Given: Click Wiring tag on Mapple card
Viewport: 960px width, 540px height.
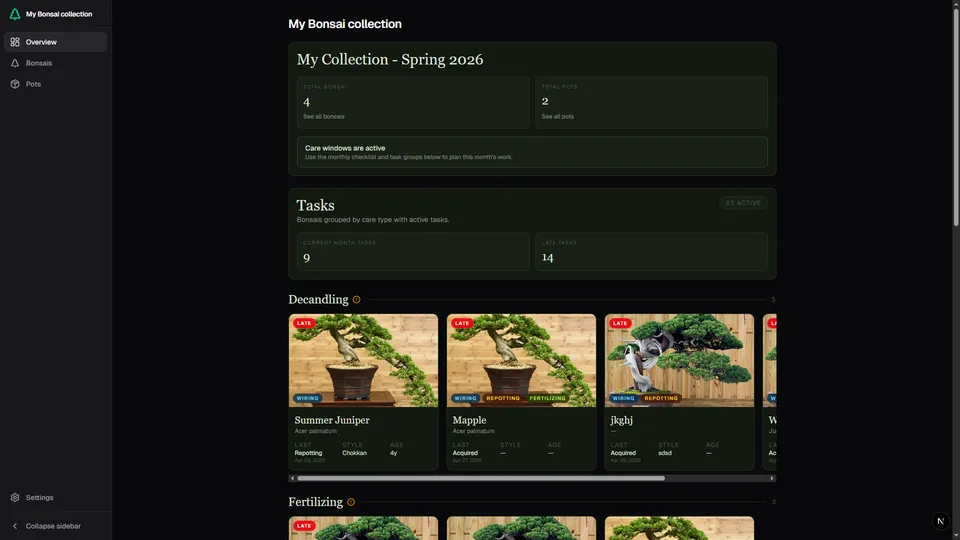Looking at the screenshot, I should [x=465, y=398].
